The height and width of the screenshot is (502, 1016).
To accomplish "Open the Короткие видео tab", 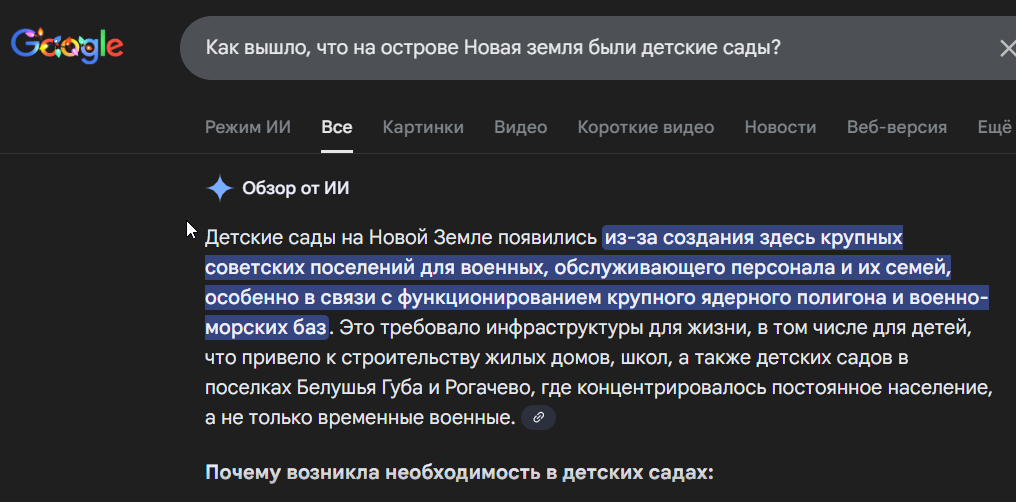I will (646, 127).
